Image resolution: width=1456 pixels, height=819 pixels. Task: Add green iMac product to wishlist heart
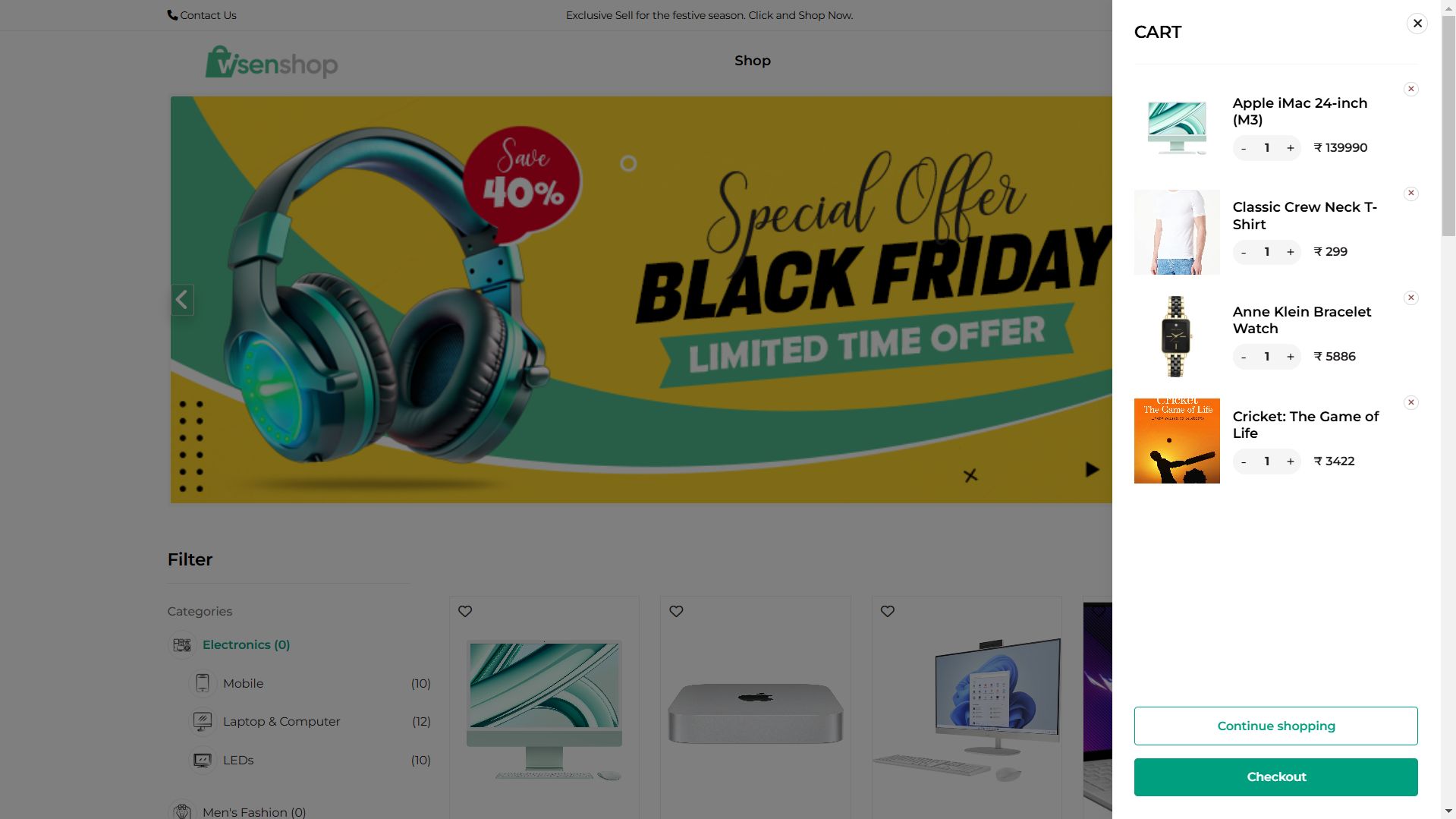(x=465, y=611)
